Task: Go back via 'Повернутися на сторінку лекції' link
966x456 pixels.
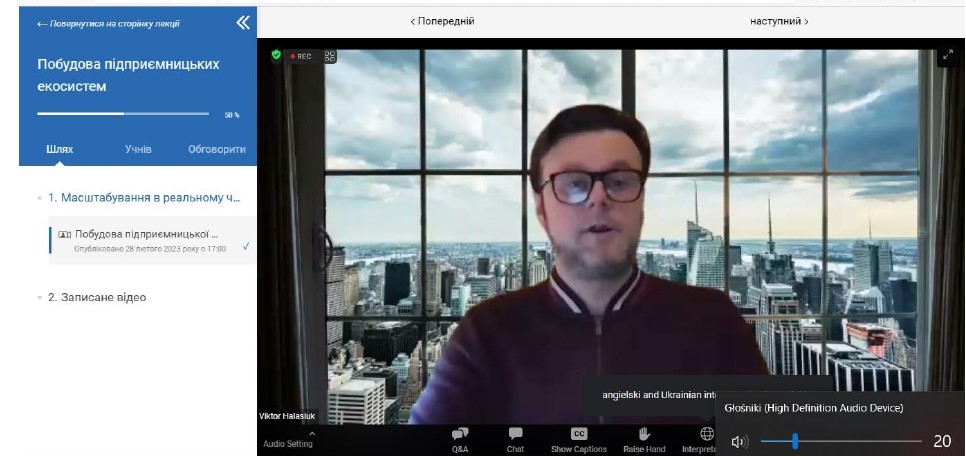Action: [108, 24]
